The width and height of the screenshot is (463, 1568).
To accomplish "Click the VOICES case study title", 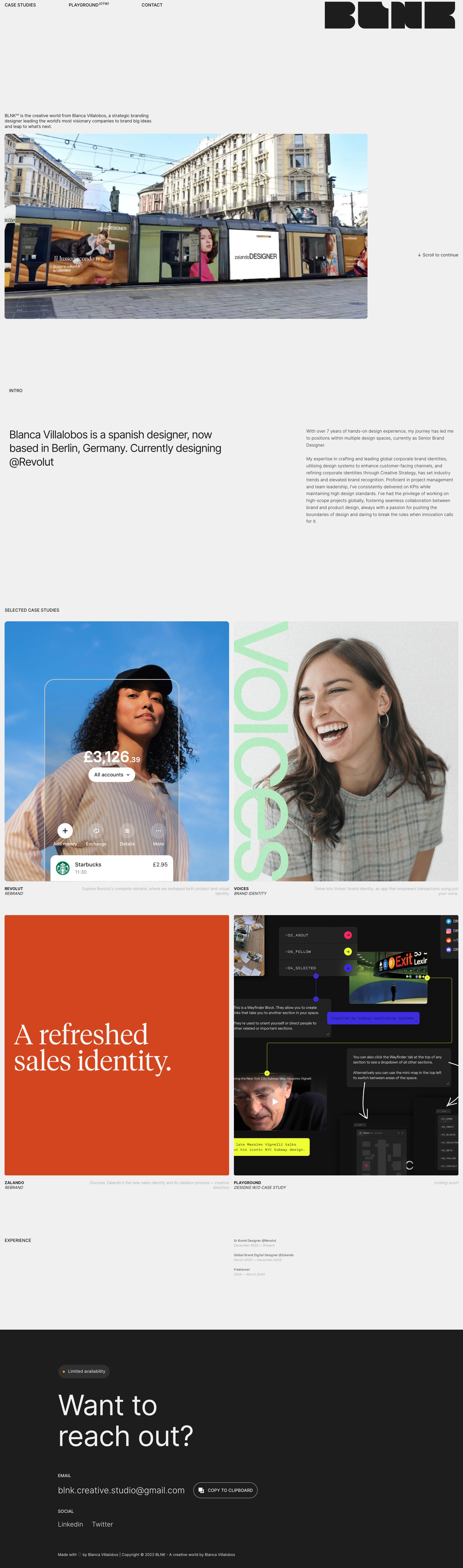I will pyautogui.click(x=241, y=889).
